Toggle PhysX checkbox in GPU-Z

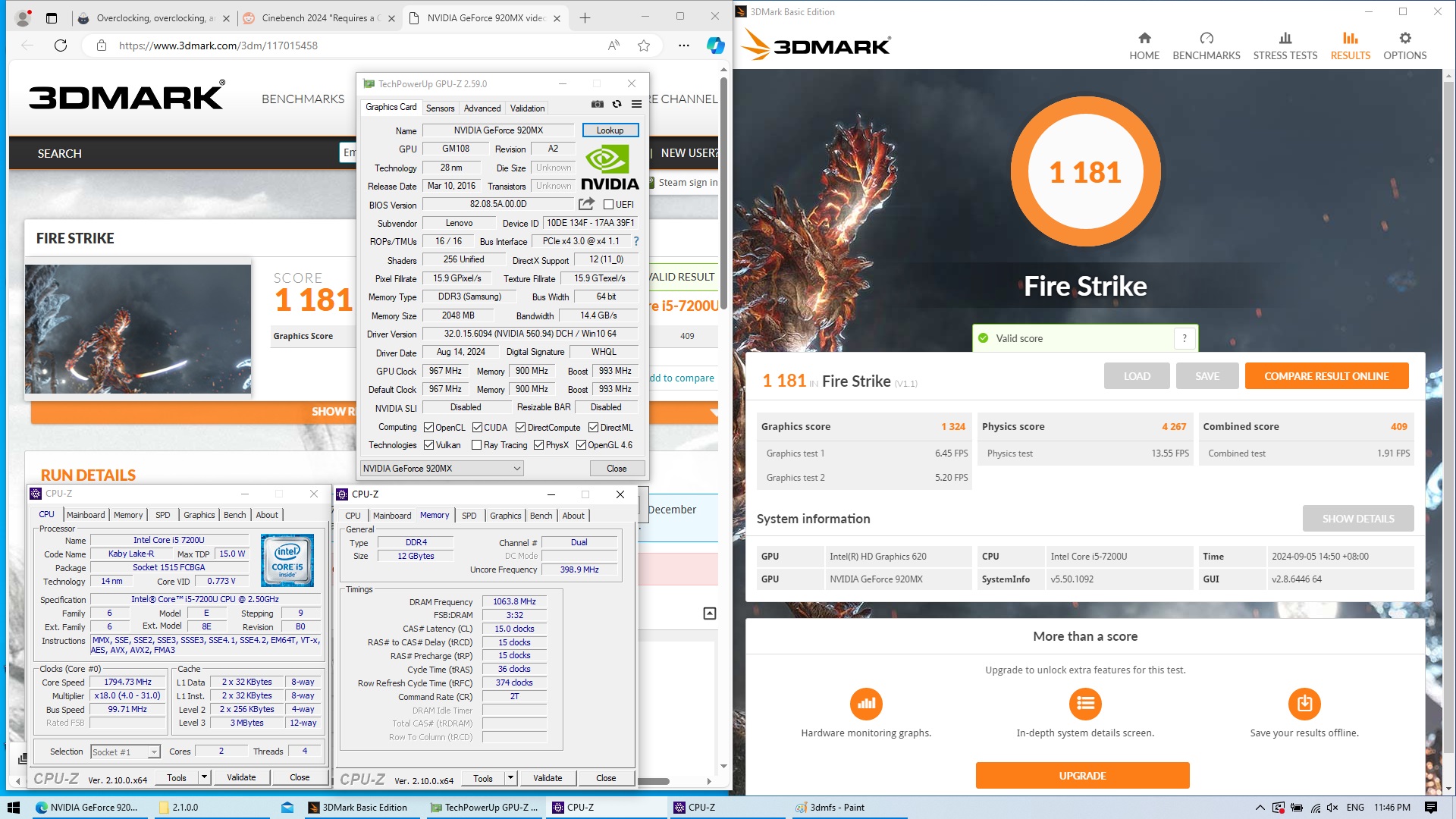(538, 445)
